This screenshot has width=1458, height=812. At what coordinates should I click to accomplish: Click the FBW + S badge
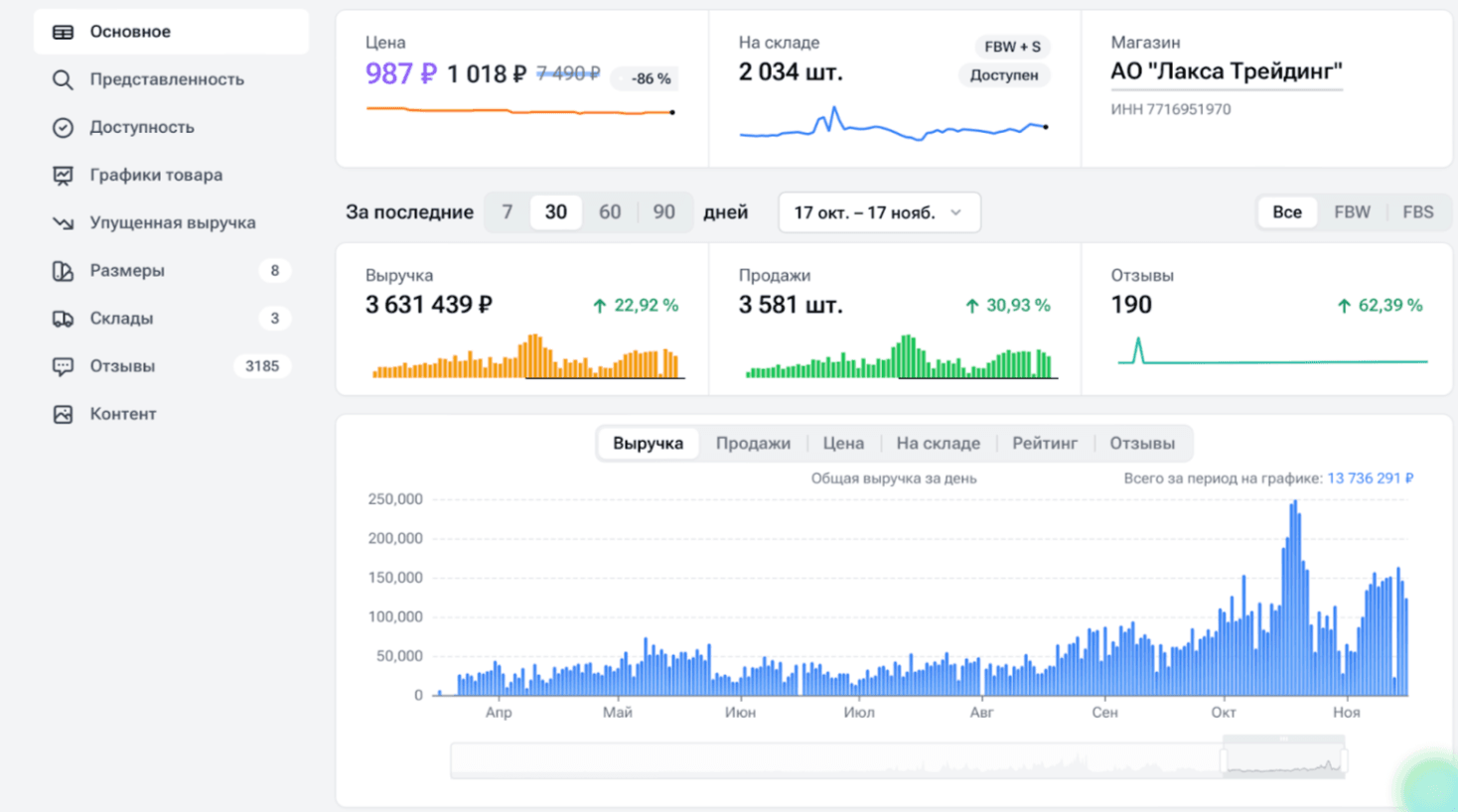[x=1012, y=47]
